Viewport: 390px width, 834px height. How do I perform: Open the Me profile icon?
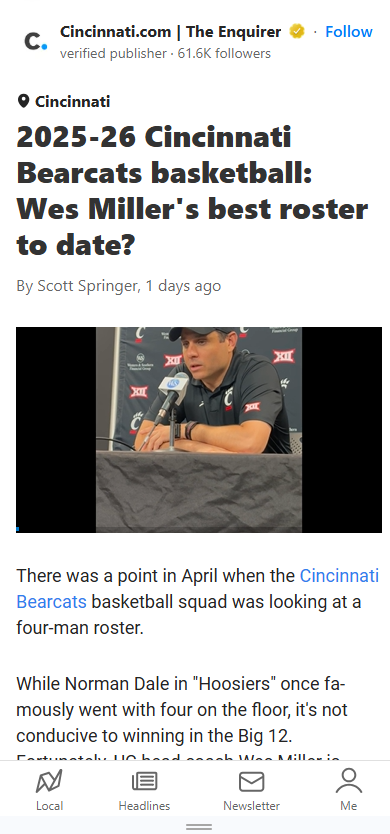click(x=348, y=781)
